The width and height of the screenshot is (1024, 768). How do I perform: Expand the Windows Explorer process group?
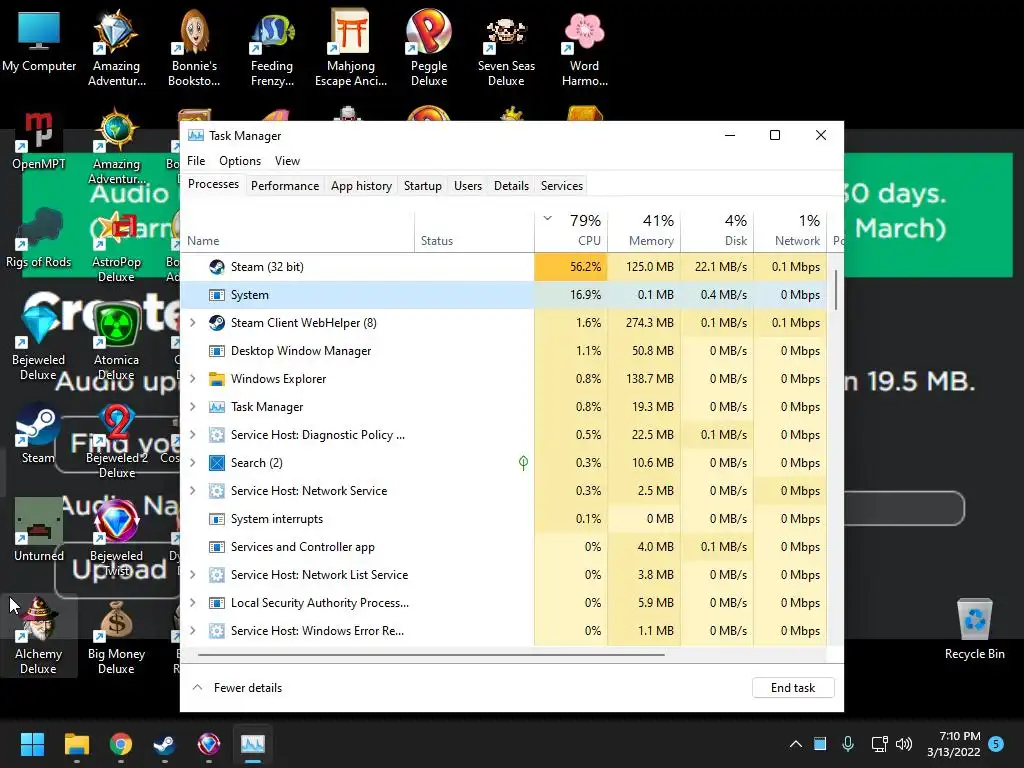pos(193,379)
